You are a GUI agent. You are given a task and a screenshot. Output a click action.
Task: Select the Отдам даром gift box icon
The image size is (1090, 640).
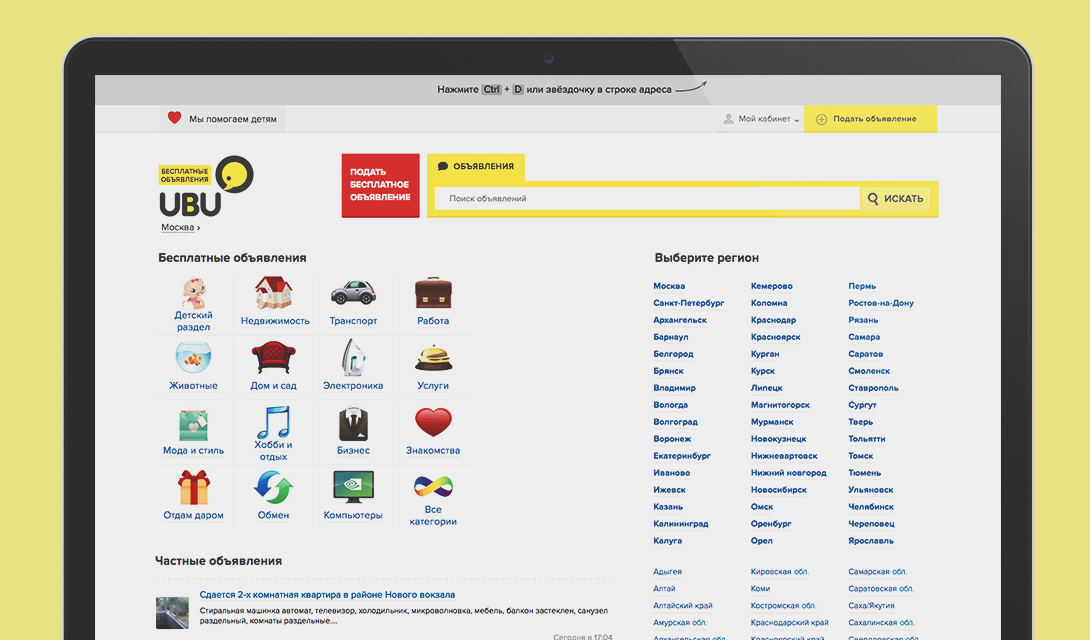pyautogui.click(x=193, y=487)
